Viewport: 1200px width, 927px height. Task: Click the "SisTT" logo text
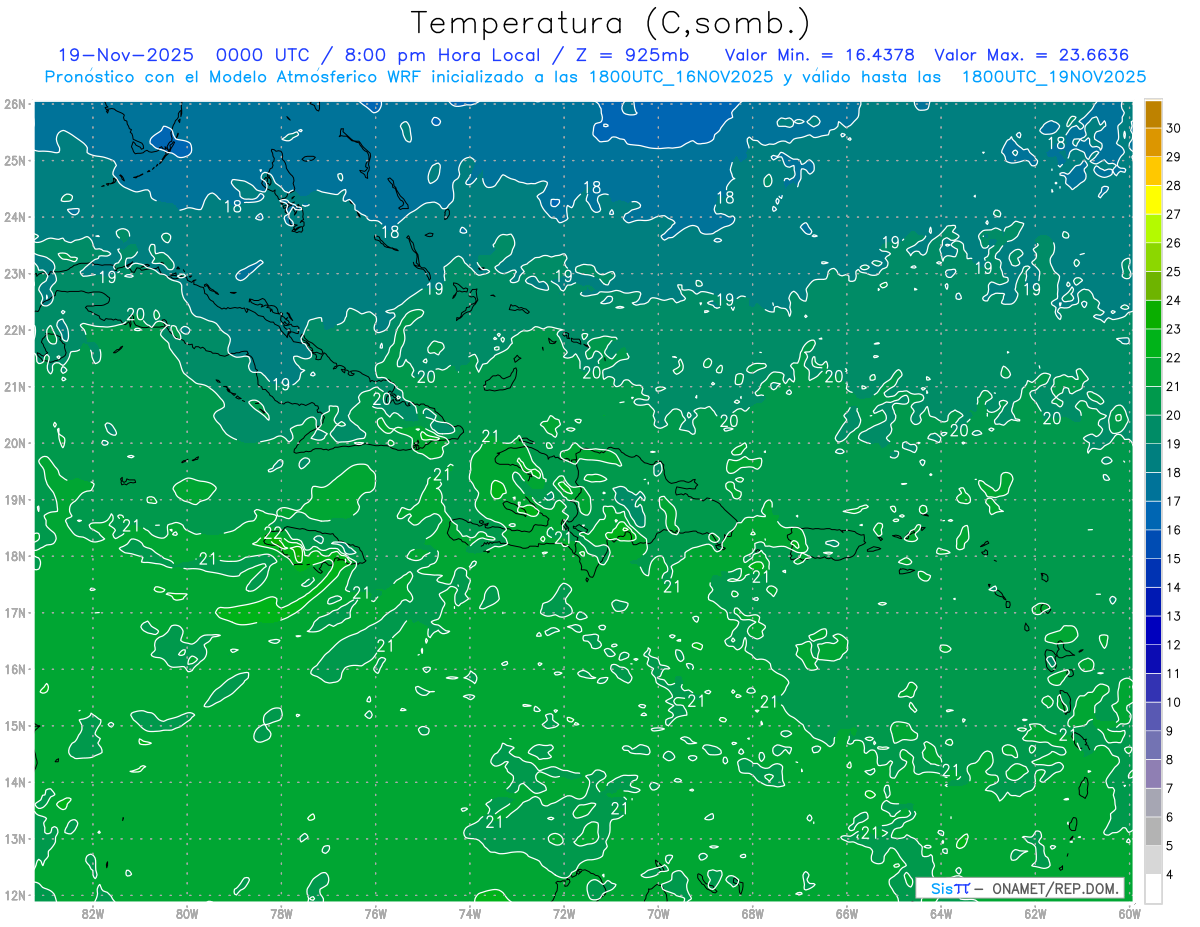(950, 888)
